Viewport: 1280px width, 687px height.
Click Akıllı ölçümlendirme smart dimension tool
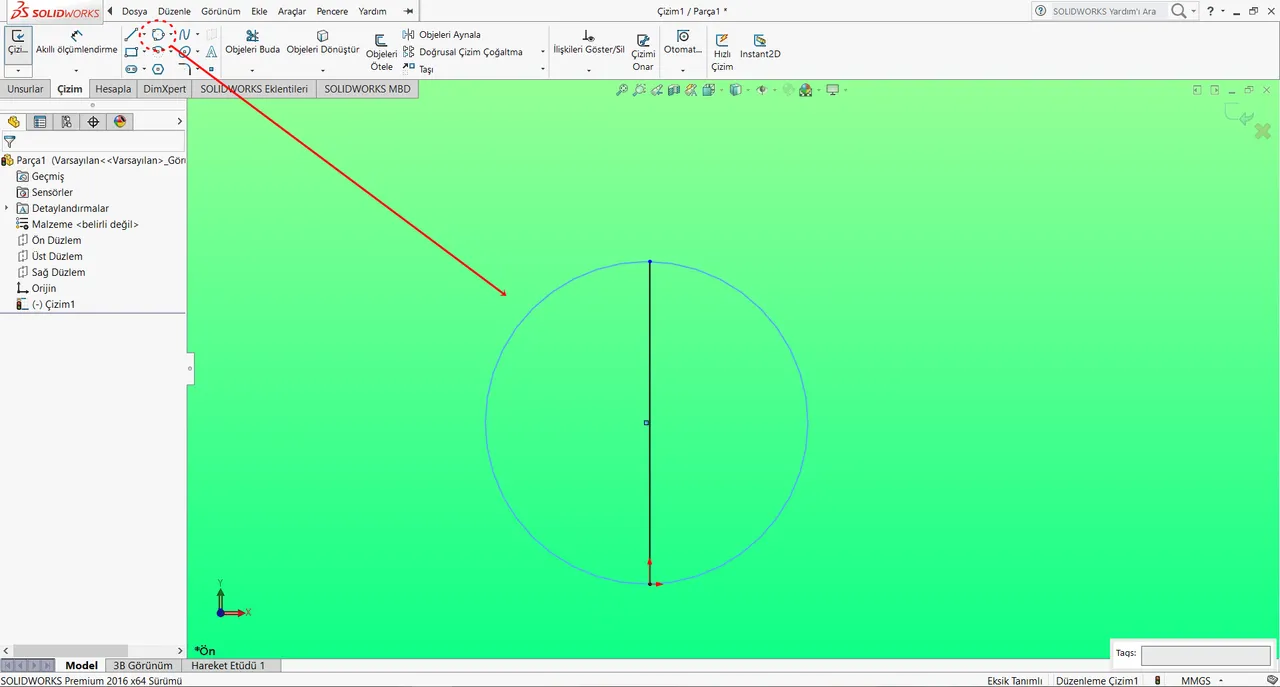[x=76, y=42]
